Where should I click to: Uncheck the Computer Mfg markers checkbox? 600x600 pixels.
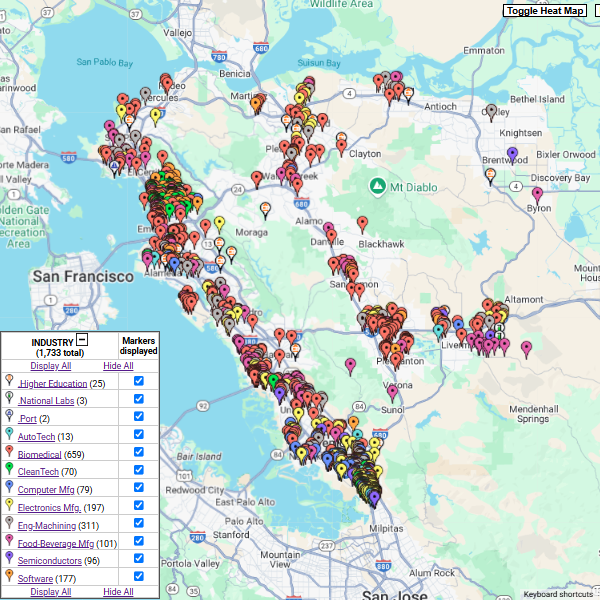pos(139,488)
